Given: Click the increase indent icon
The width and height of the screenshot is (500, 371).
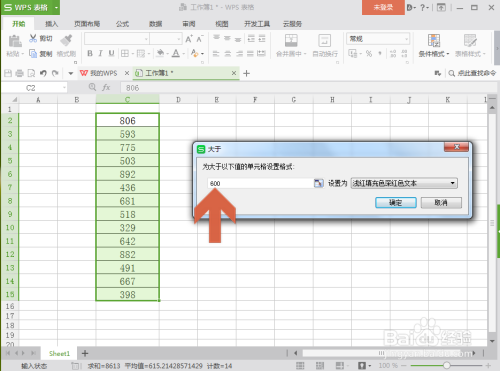Looking at the screenshot, I should tap(262, 39).
